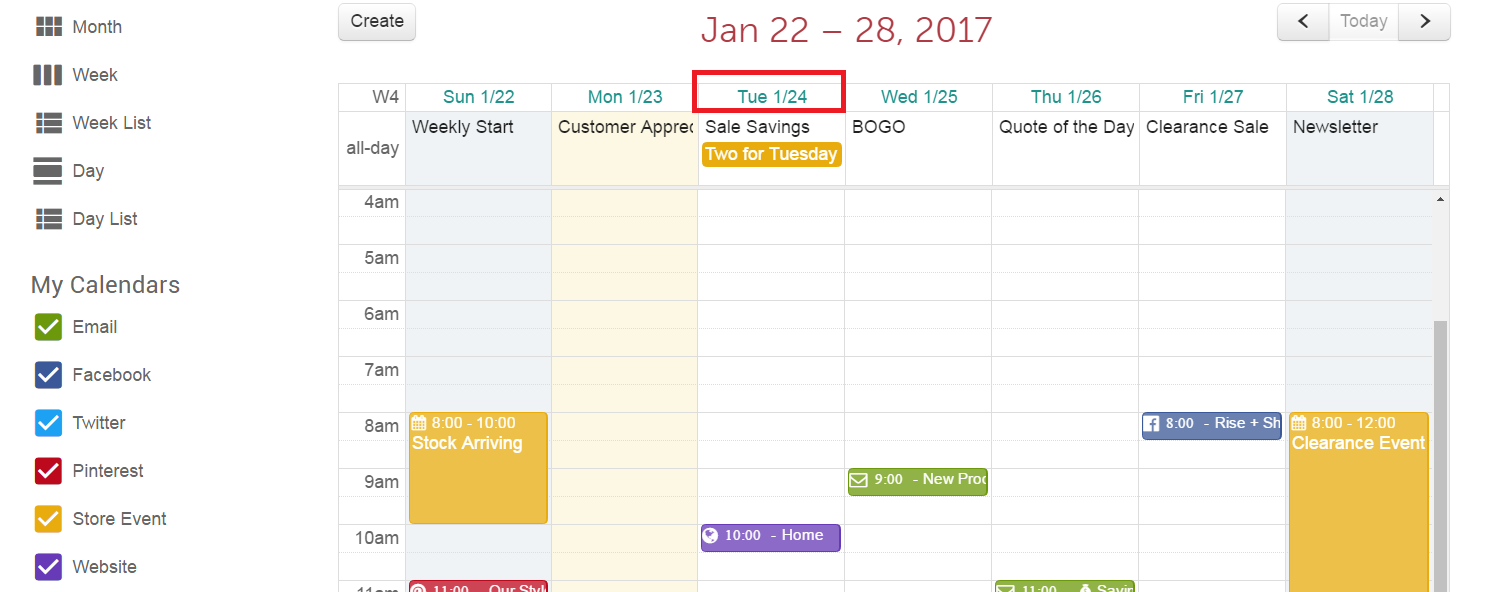
Task: Open the Facebook Rise + Shine event
Action: (x=1211, y=424)
